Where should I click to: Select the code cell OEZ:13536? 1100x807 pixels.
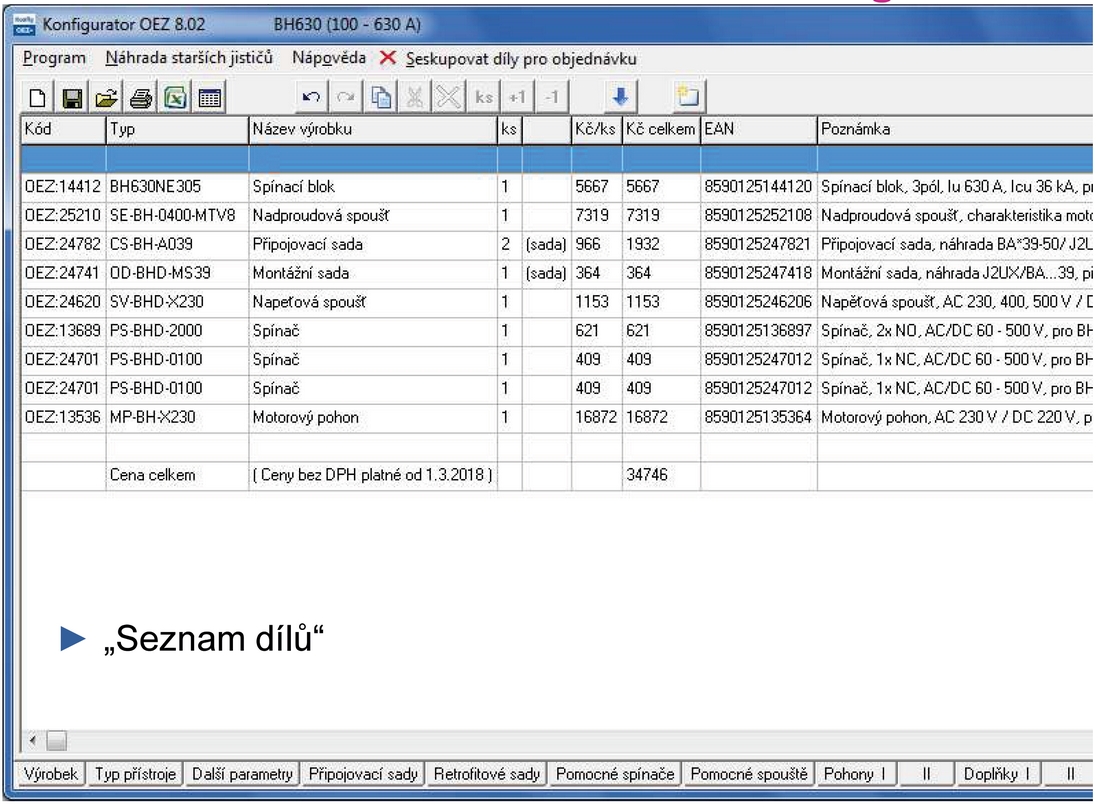(x=63, y=417)
